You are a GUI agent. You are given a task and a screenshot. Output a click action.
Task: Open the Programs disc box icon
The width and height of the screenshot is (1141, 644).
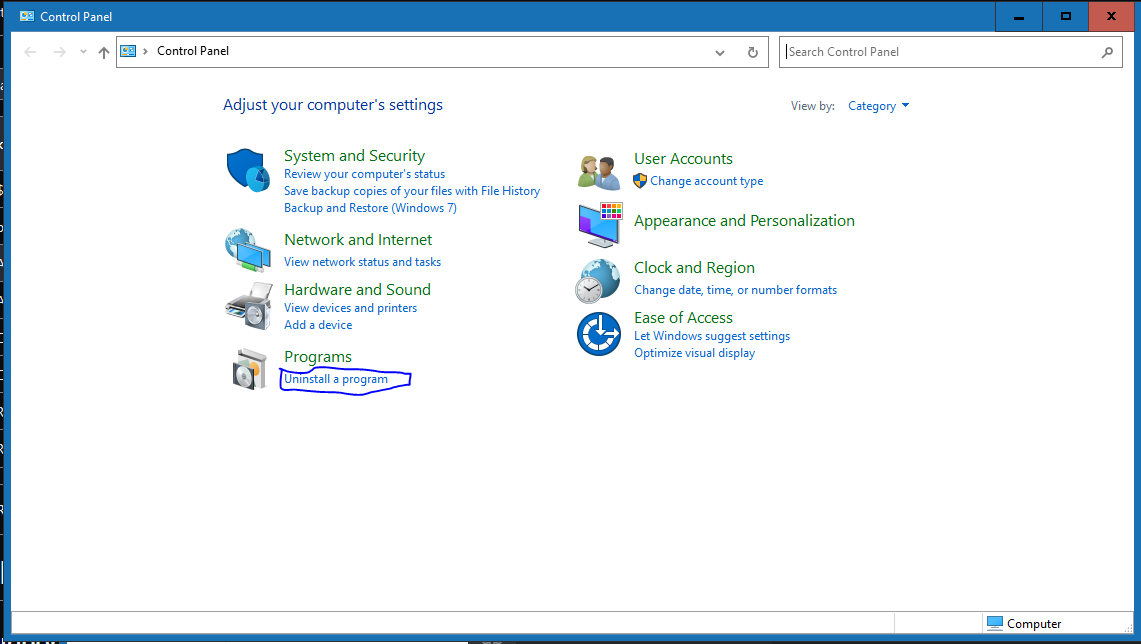click(x=250, y=369)
